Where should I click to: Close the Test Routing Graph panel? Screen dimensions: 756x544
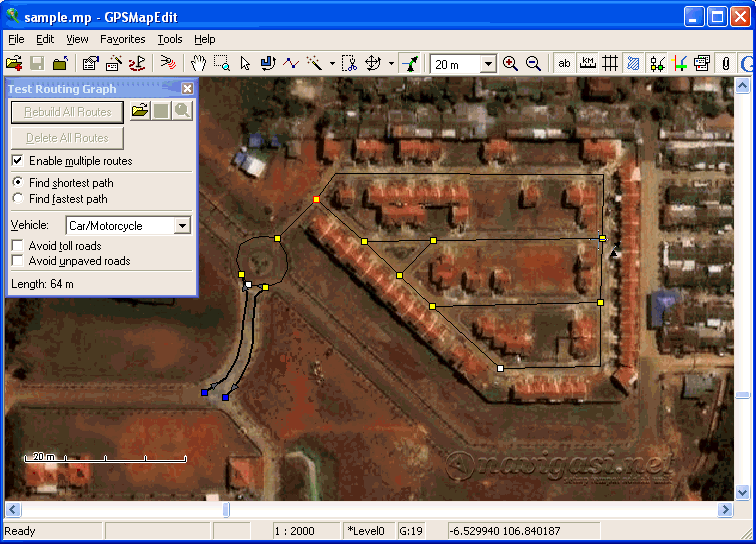[187, 88]
